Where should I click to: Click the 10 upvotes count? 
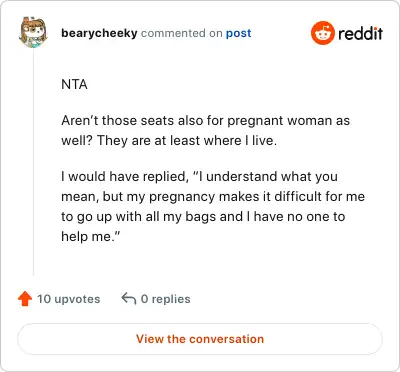tap(68, 299)
